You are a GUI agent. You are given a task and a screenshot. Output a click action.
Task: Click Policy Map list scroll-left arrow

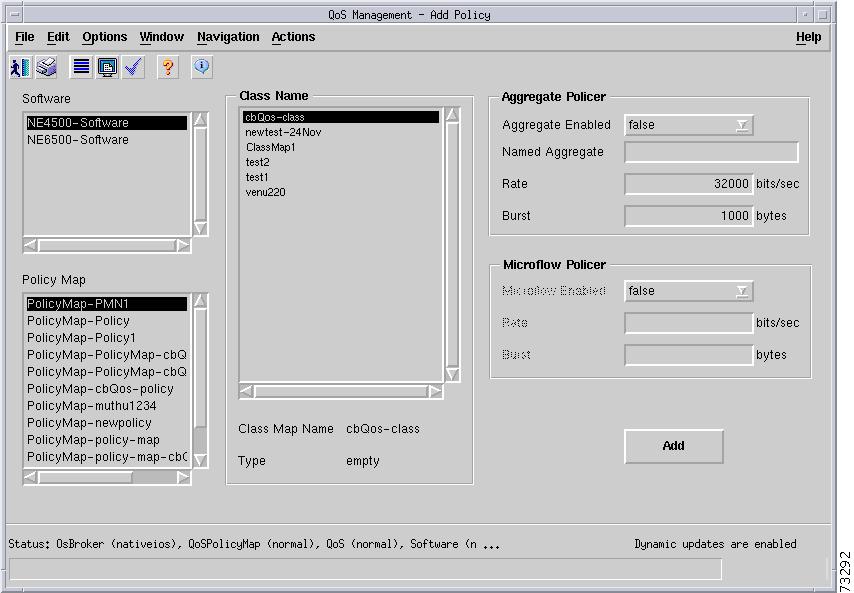[x=30, y=478]
